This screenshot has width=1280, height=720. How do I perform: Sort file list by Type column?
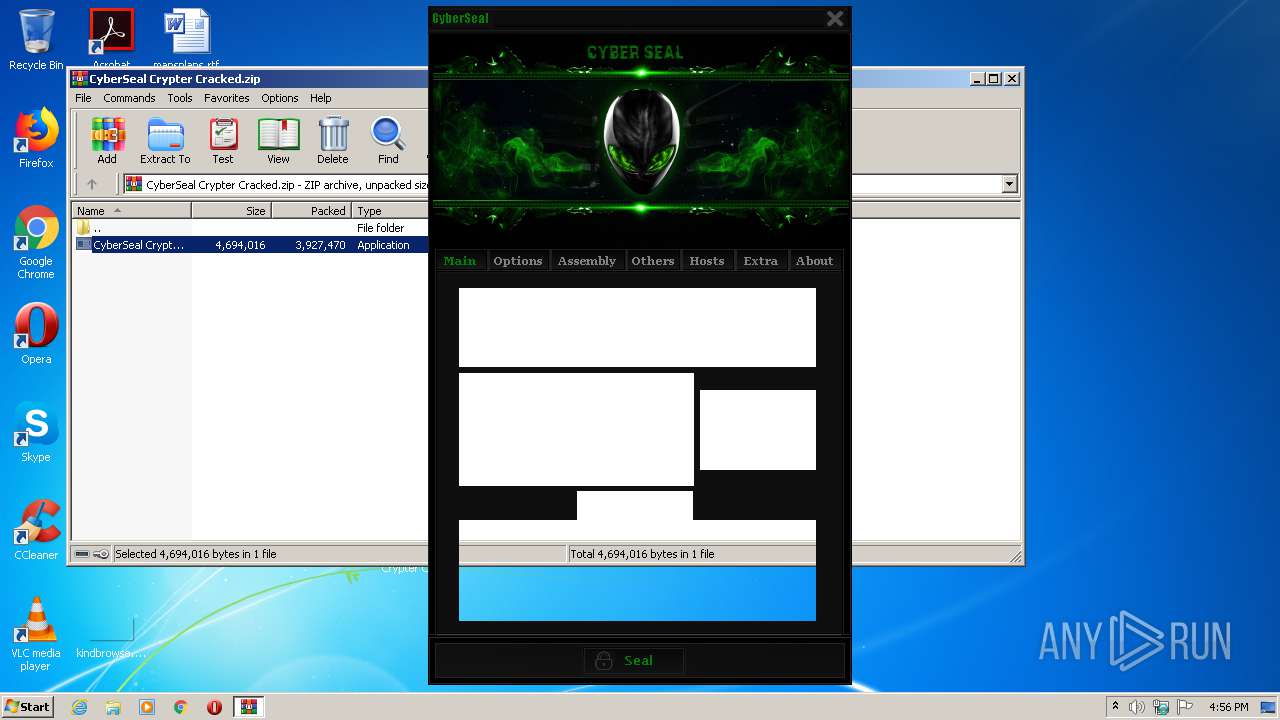[390, 211]
